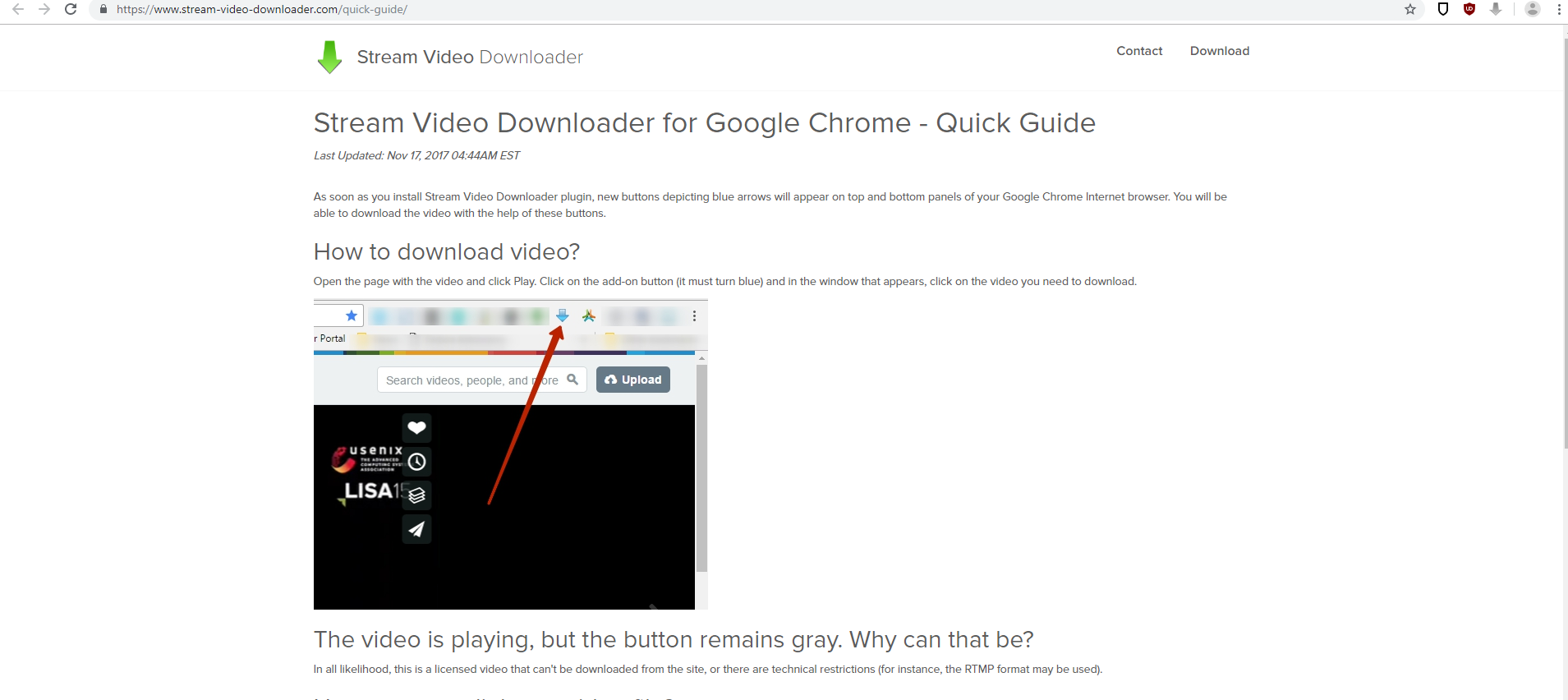The width and height of the screenshot is (1568, 700).
Task: Click the page vertical scrollbar
Action: click(x=1564, y=243)
